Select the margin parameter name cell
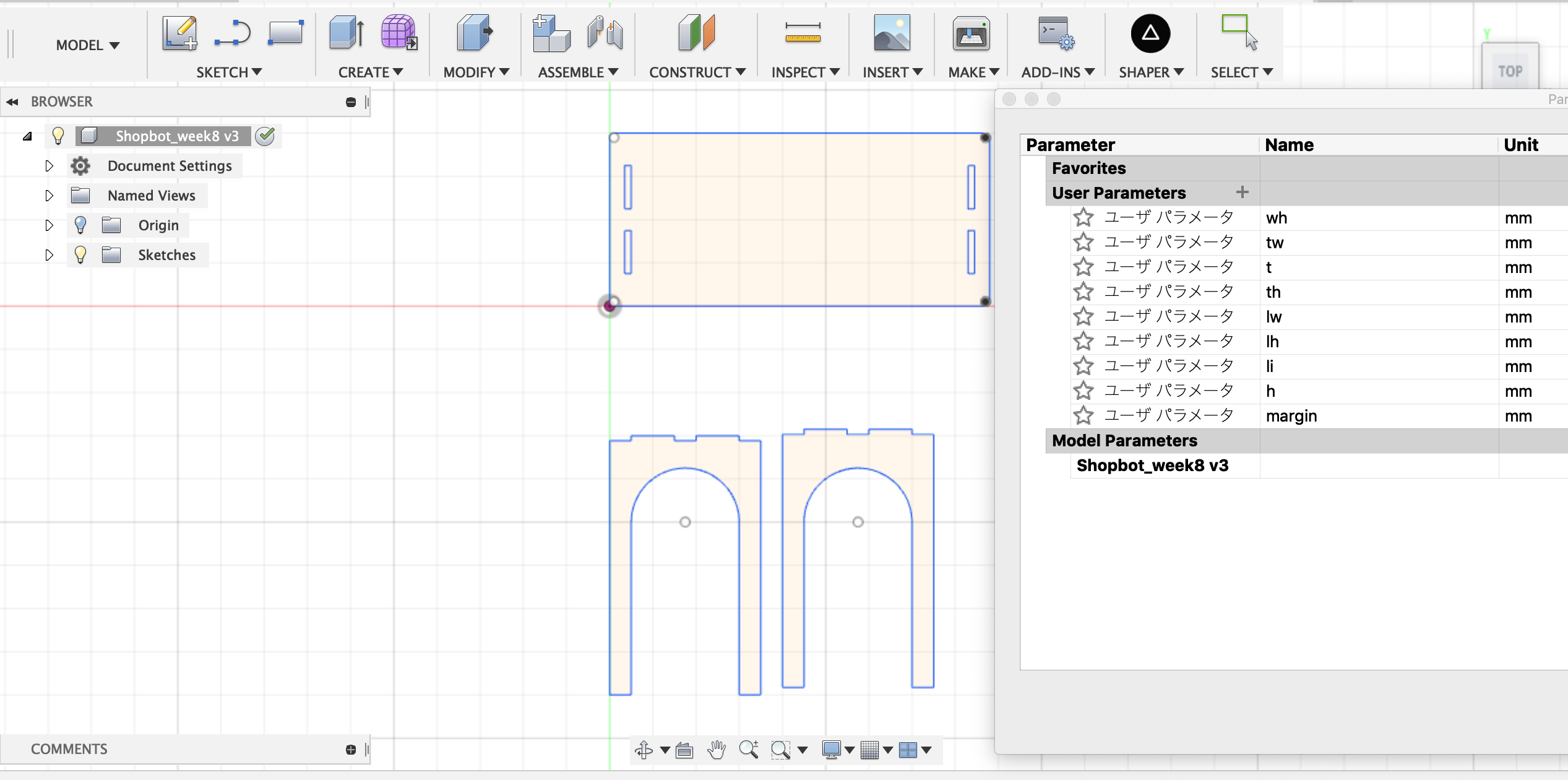This screenshot has width=1568, height=780. click(x=1291, y=416)
